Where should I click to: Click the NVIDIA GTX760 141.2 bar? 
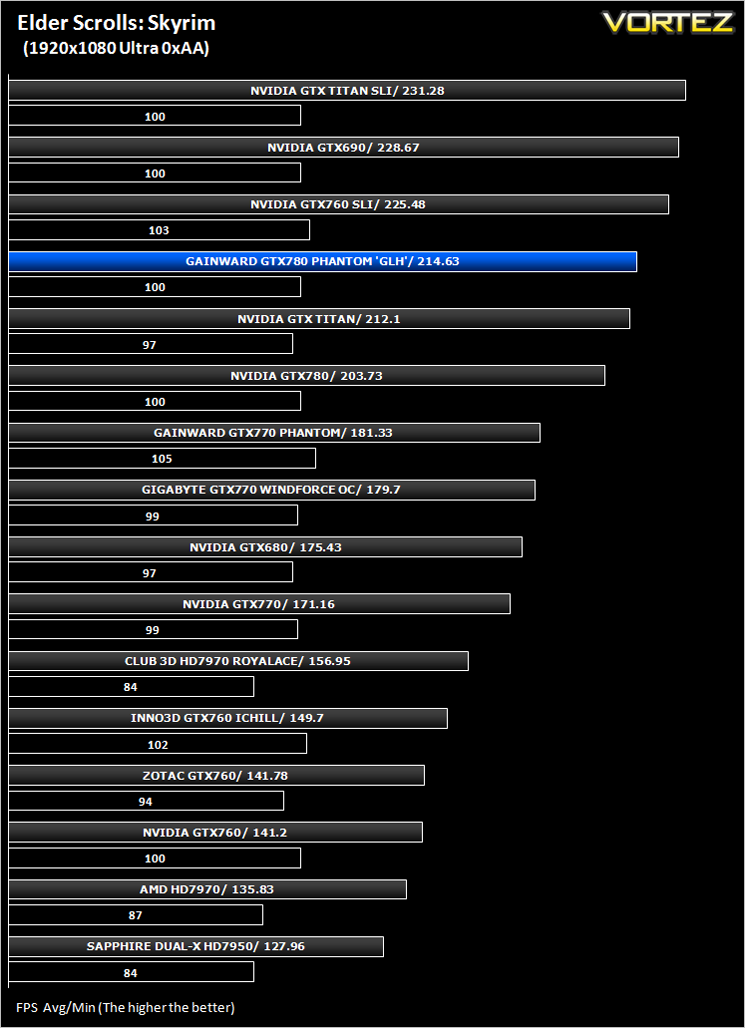pyautogui.click(x=216, y=833)
